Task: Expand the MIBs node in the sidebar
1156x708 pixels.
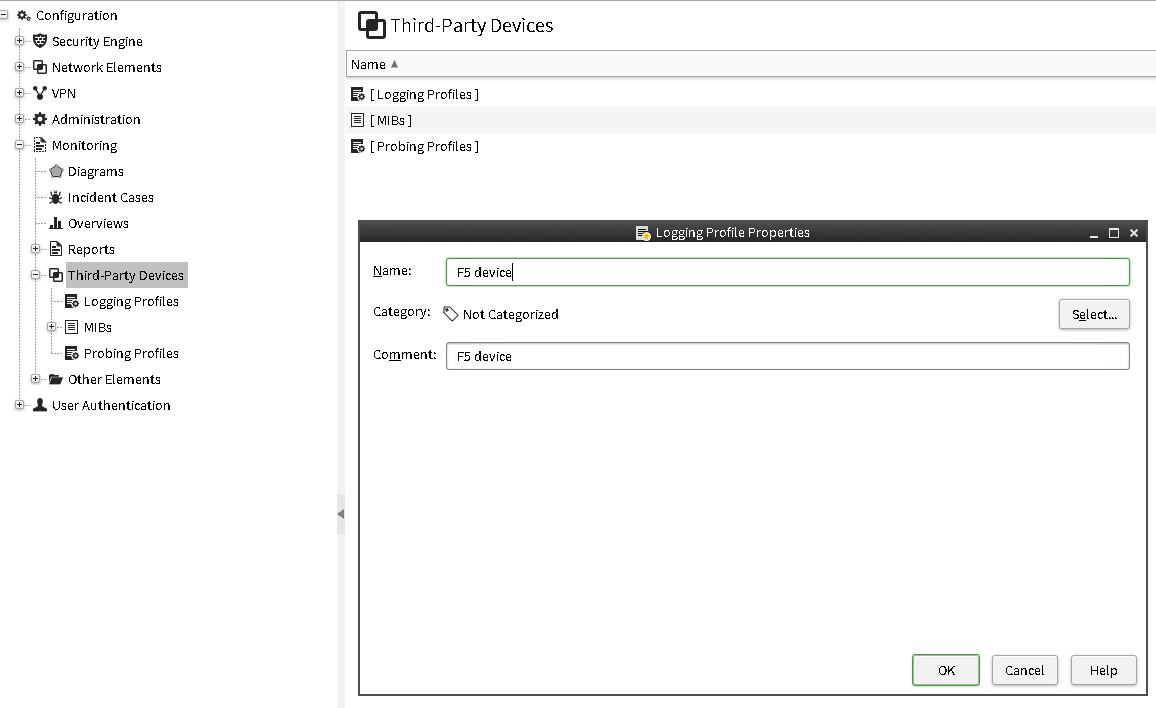Action: click(51, 327)
